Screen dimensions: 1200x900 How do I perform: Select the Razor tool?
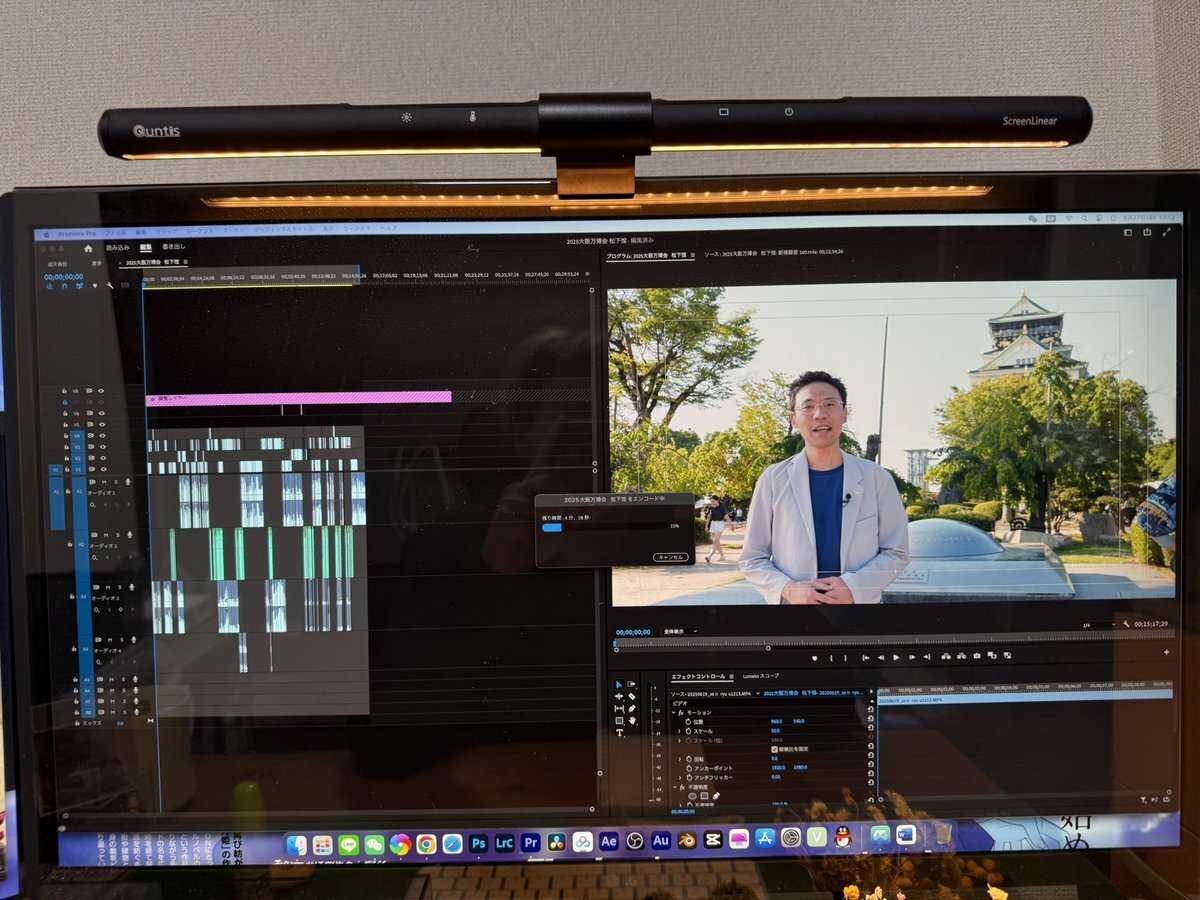[632, 696]
